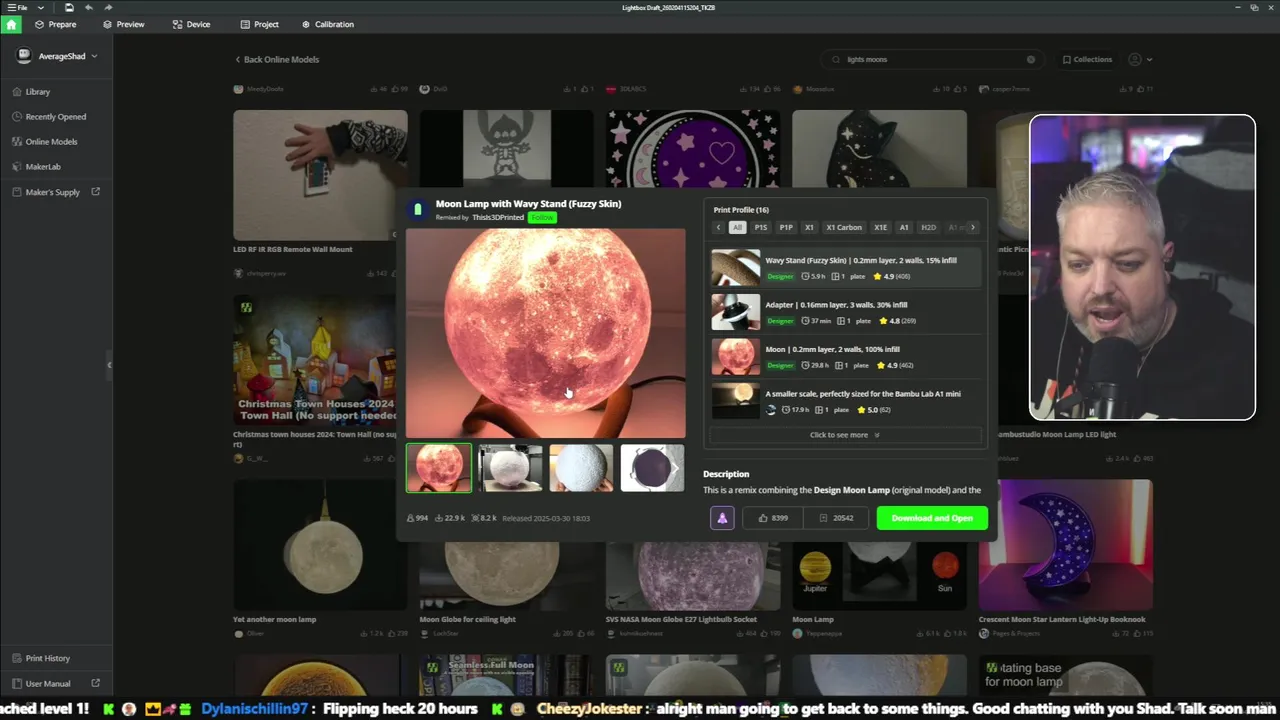Switch to the Calibration tab
Screen dimensions: 1280x720
tap(327, 24)
